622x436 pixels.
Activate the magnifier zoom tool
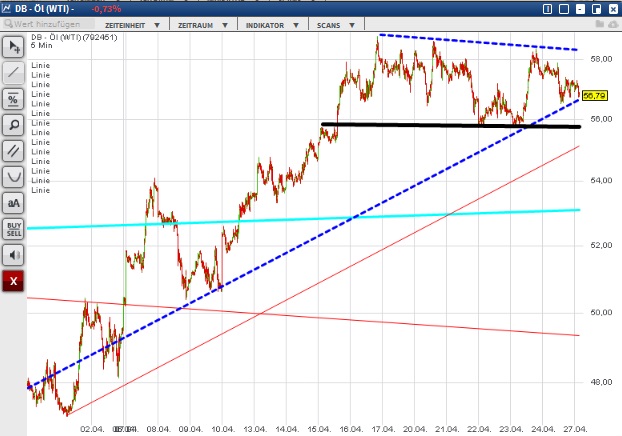click(13, 125)
